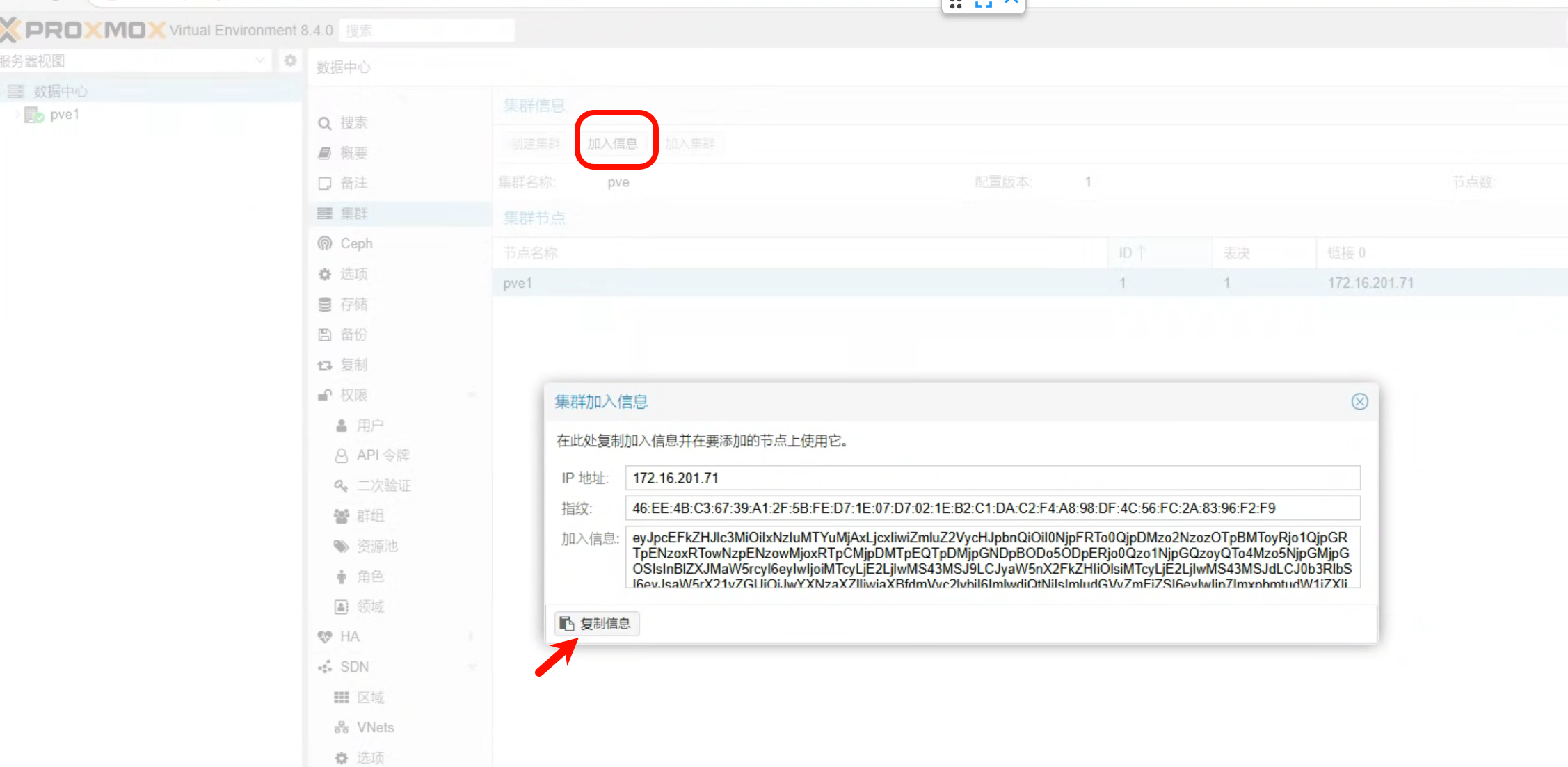
Task: Click the gear icon beside server view
Action: 290,61
